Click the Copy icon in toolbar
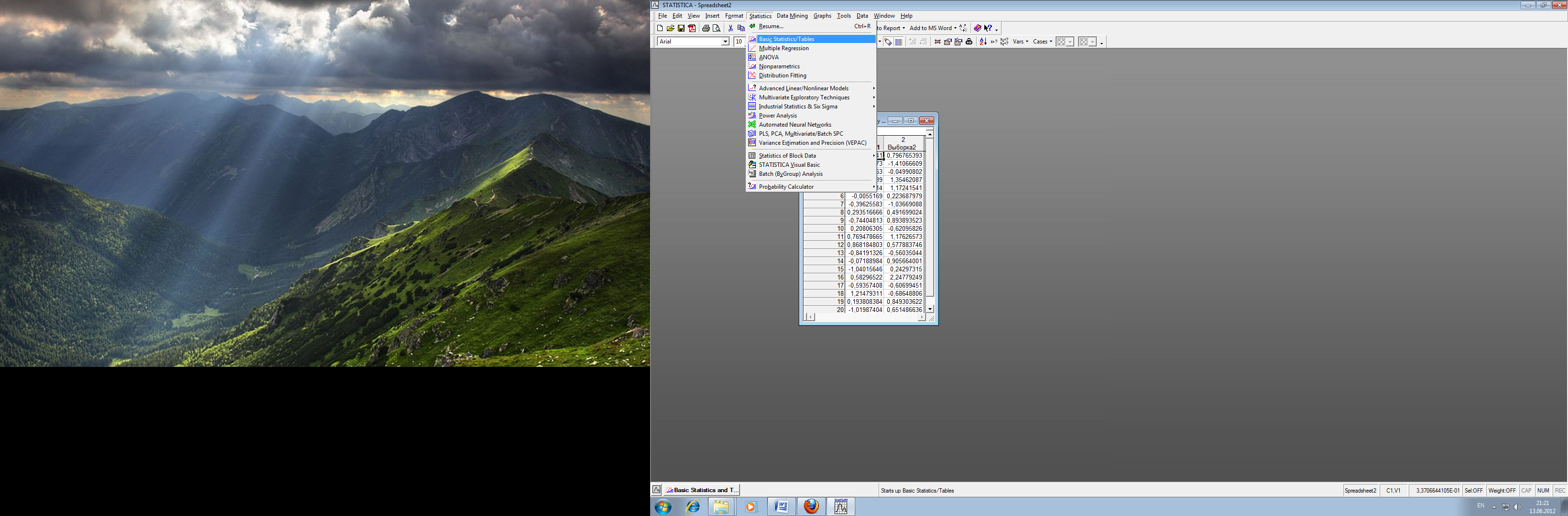Viewport: 1568px width, 516px height. (x=741, y=28)
